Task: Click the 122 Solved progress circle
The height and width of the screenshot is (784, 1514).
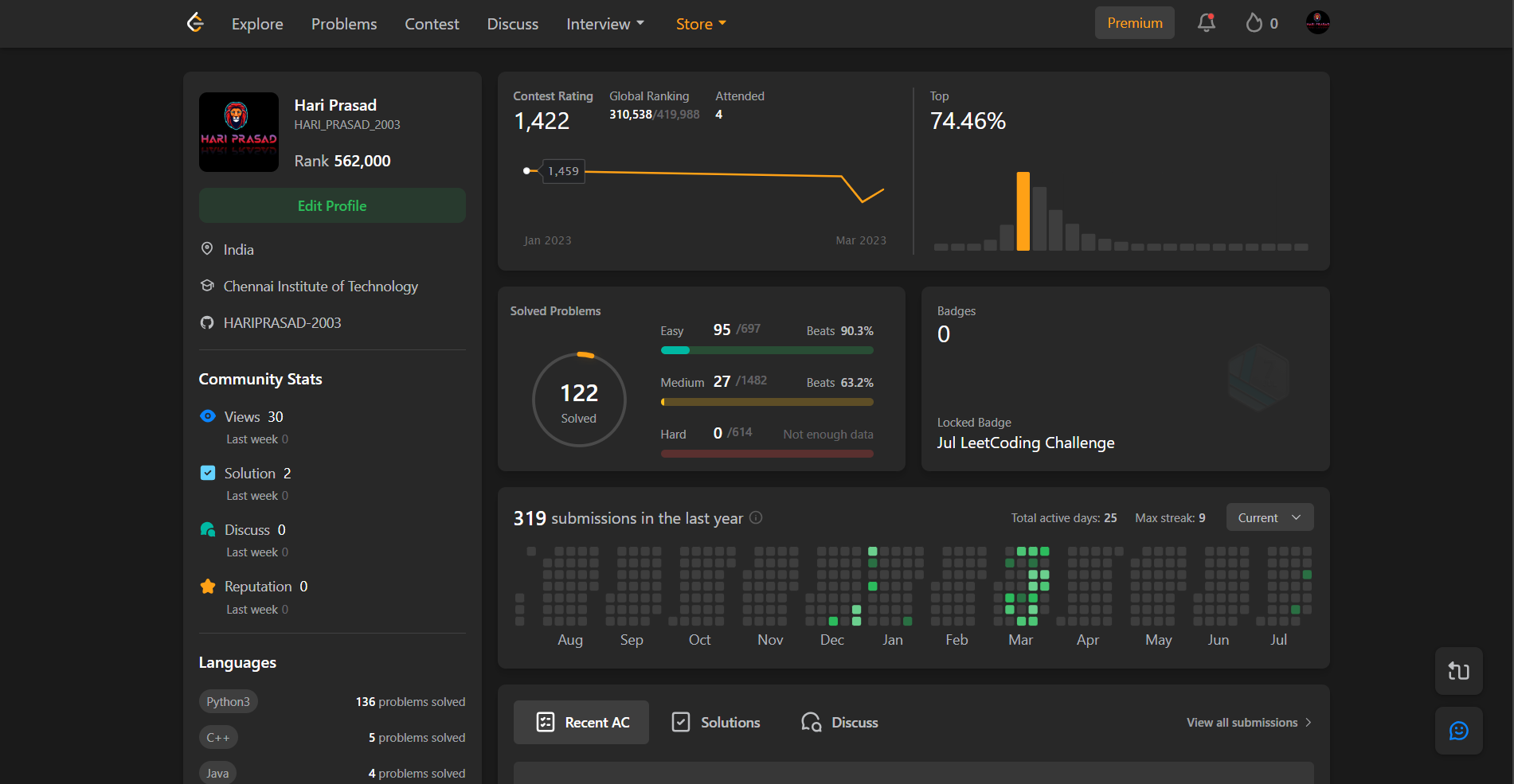Action: pos(579,400)
